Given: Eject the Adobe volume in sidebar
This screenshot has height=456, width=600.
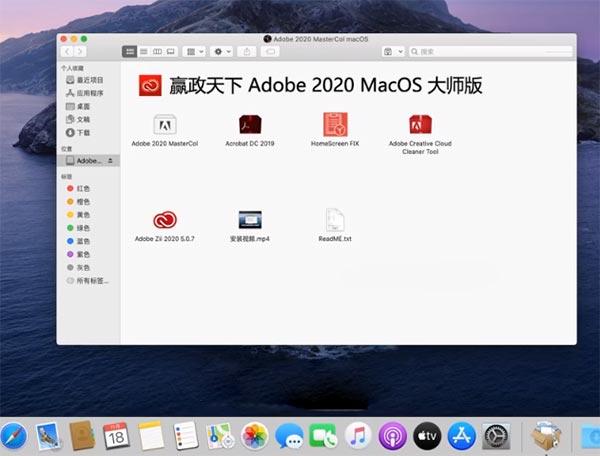Looking at the screenshot, I should pos(110,161).
